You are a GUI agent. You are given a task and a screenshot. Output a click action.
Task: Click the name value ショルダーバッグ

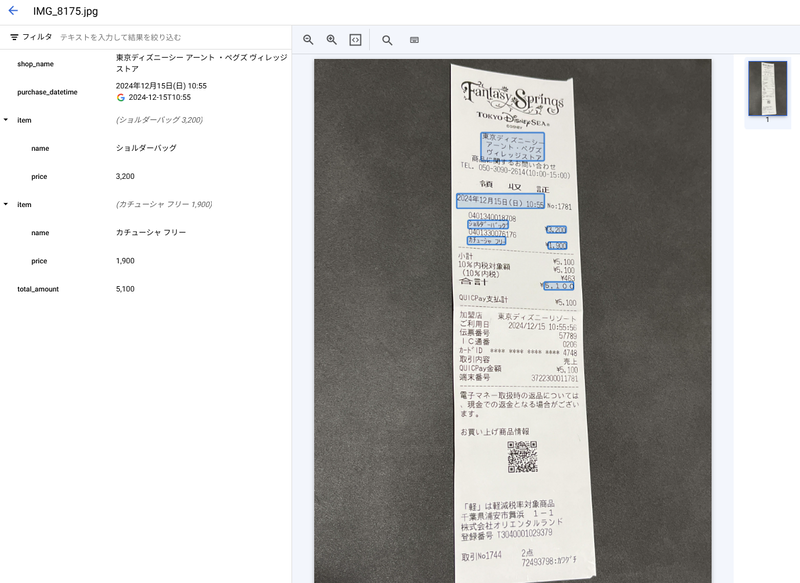pos(146,148)
